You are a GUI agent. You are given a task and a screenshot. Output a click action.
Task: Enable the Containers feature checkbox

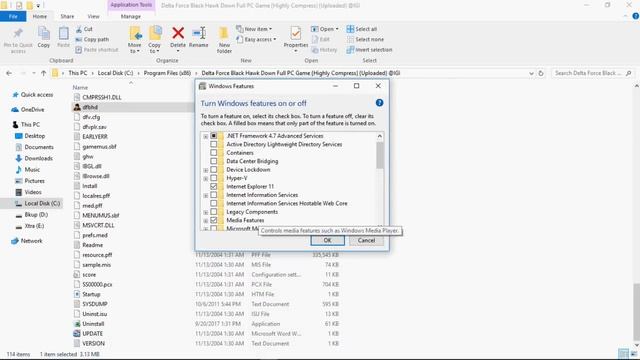coord(213,153)
